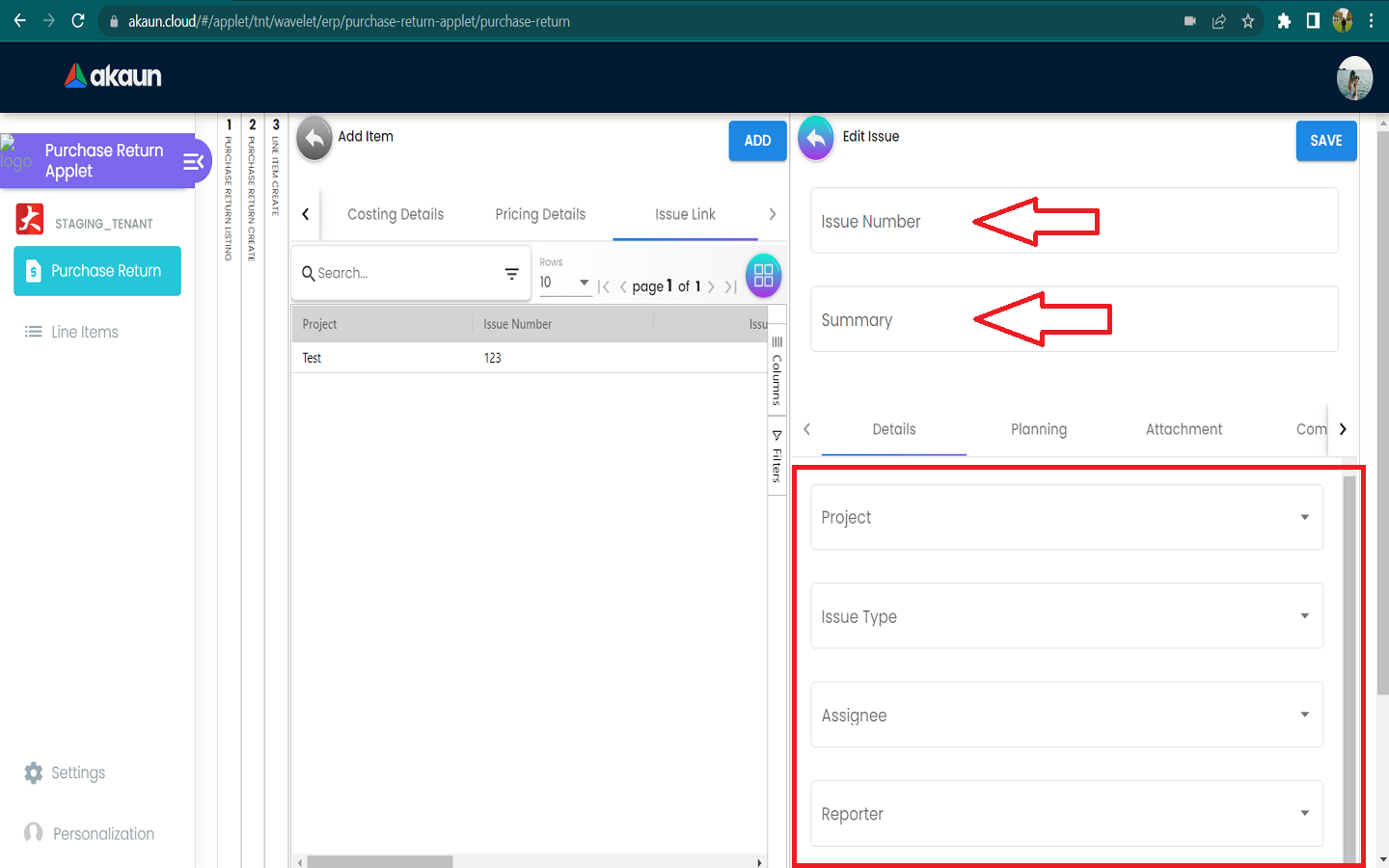Open the Issue Type dropdown

(1067, 616)
